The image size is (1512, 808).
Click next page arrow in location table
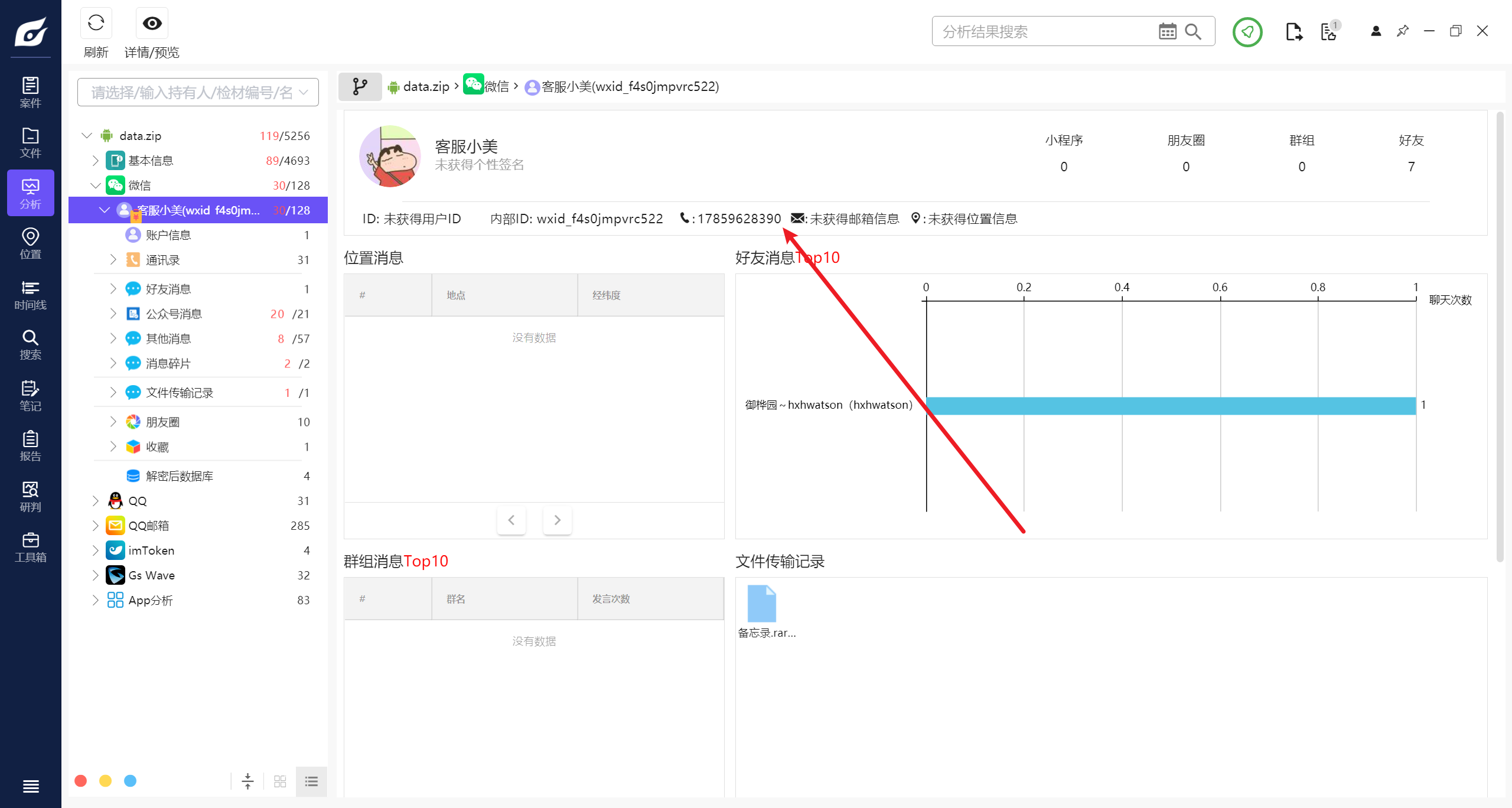[x=557, y=520]
